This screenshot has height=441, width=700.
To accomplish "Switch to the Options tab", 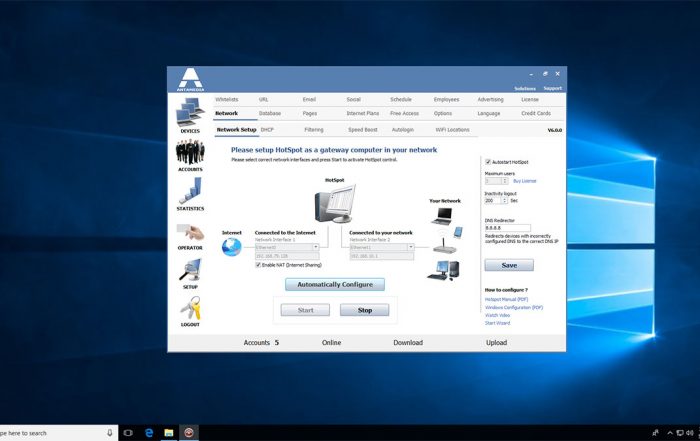I will click(x=443, y=113).
